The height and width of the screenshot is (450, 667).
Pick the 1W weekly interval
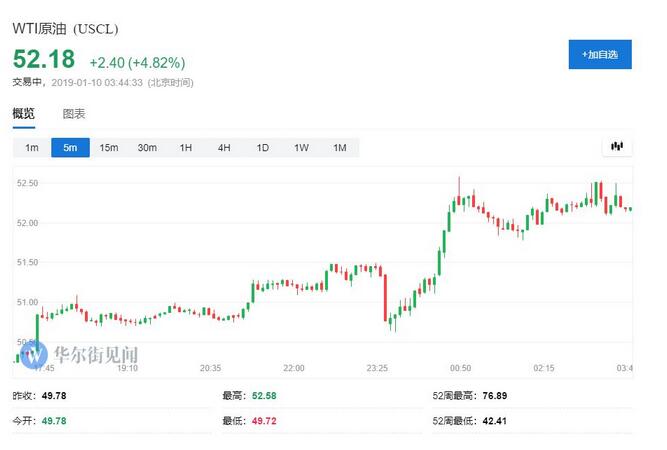(301, 148)
